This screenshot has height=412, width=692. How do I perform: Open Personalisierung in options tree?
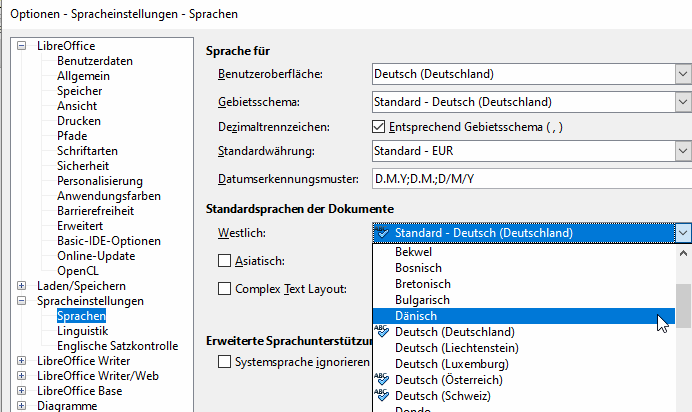pos(100,181)
